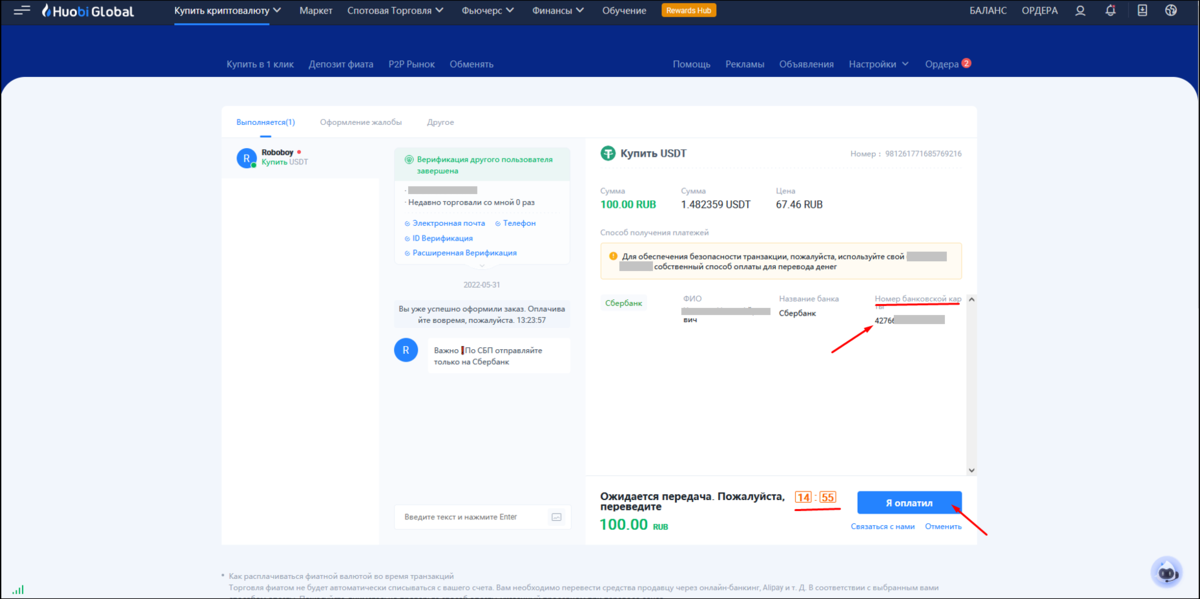
Task: Switch to the Другое tab
Action: pos(440,122)
